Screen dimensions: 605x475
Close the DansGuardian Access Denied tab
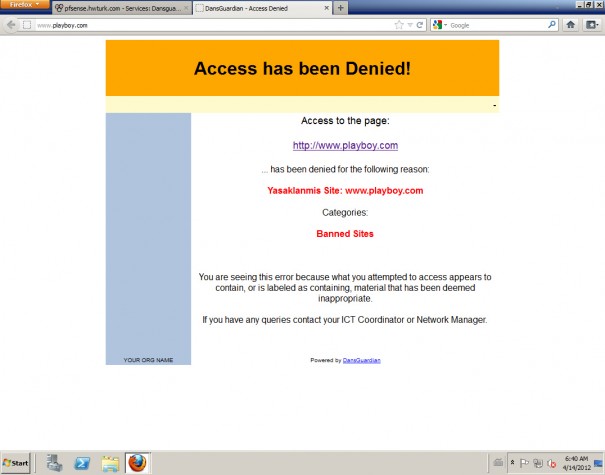pos(326,8)
